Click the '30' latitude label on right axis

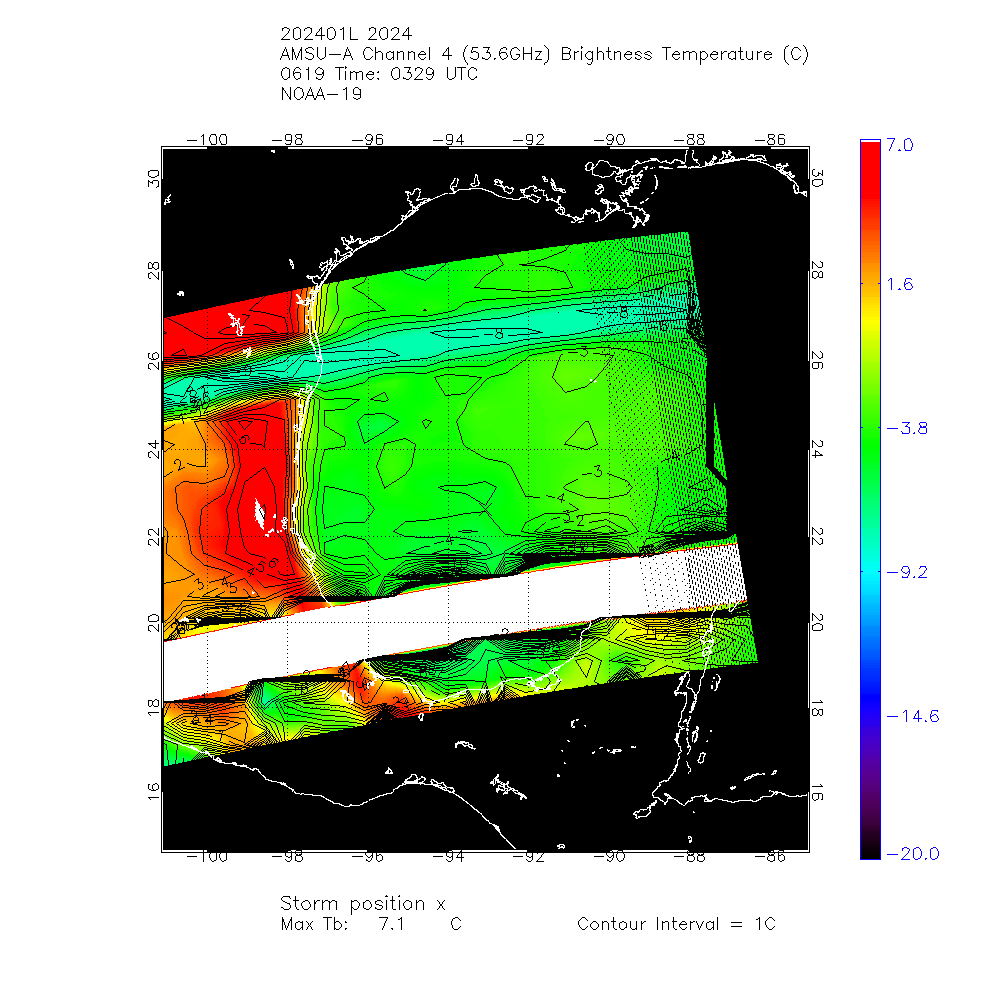pos(817,179)
